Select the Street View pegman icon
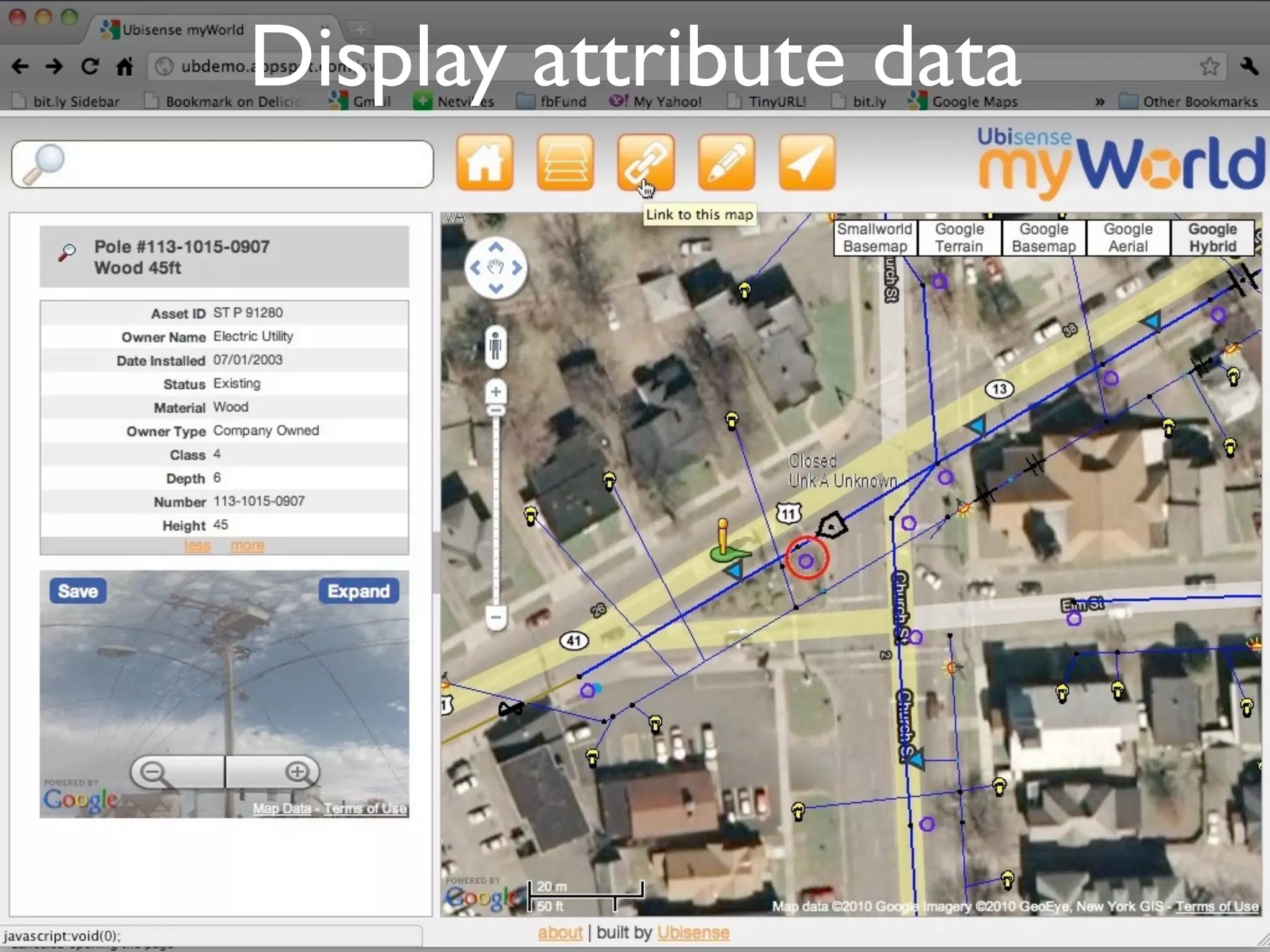The height and width of the screenshot is (952, 1270). (x=495, y=345)
